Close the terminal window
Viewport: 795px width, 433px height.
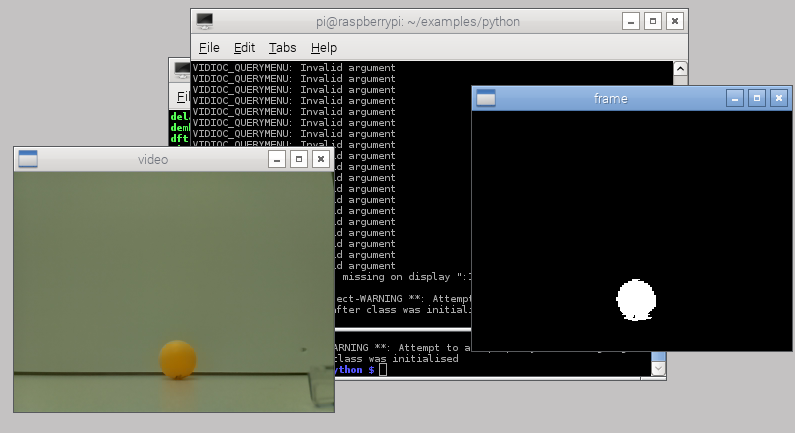click(675, 21)
